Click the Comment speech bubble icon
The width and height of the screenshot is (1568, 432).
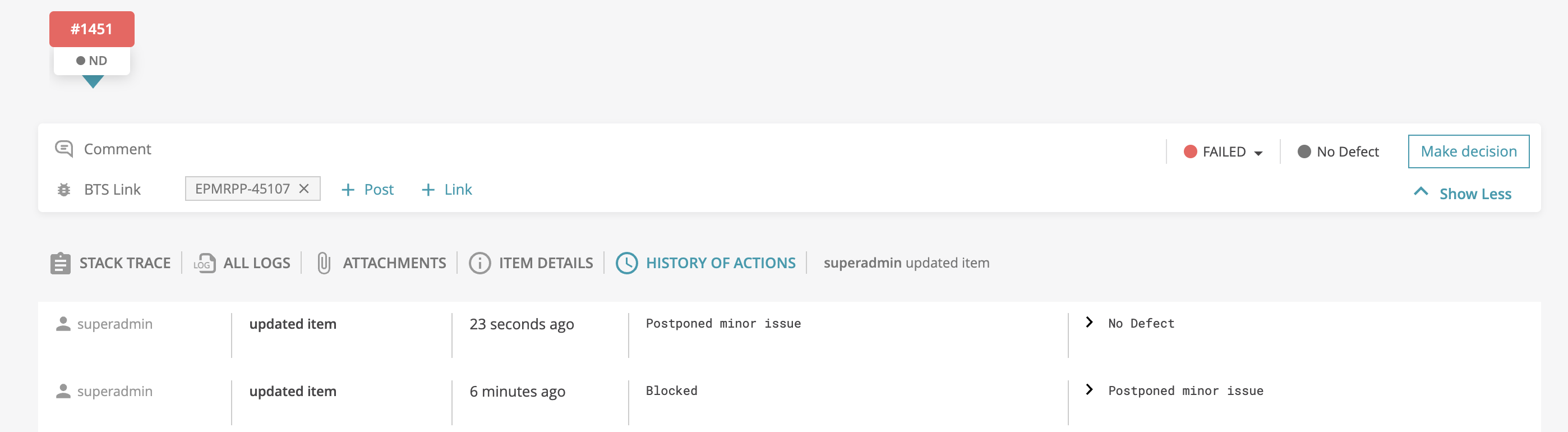pos(63,148)
